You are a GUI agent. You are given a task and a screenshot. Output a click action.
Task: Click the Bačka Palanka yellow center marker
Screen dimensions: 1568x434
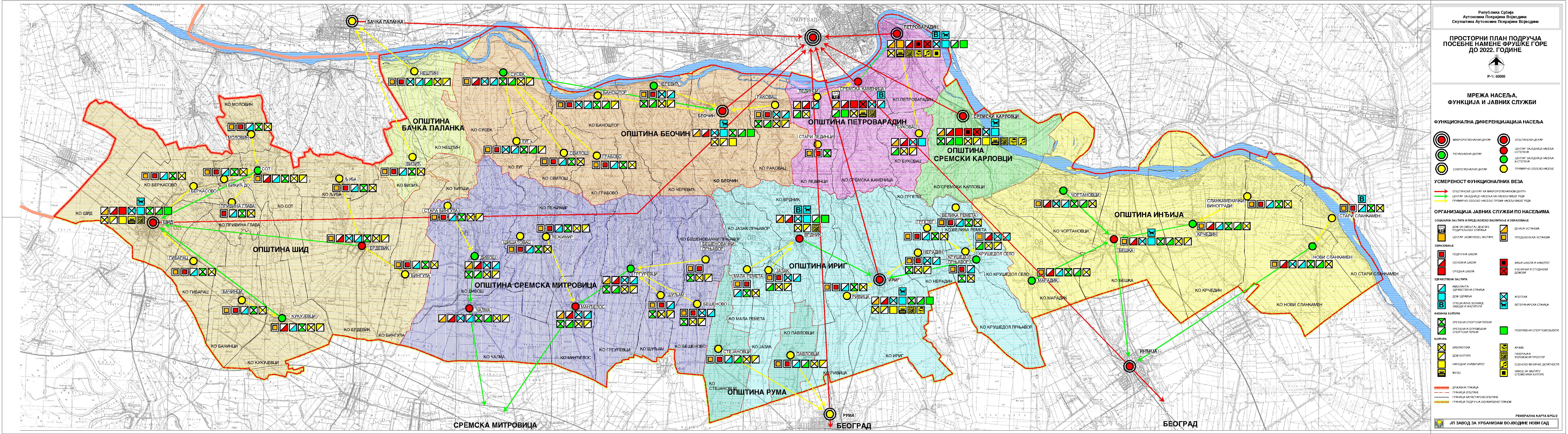click(352, 21)
